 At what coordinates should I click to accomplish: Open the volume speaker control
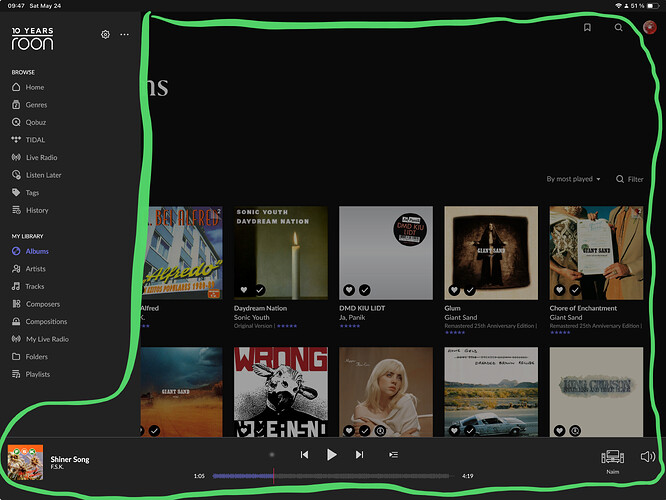point(648,457)
